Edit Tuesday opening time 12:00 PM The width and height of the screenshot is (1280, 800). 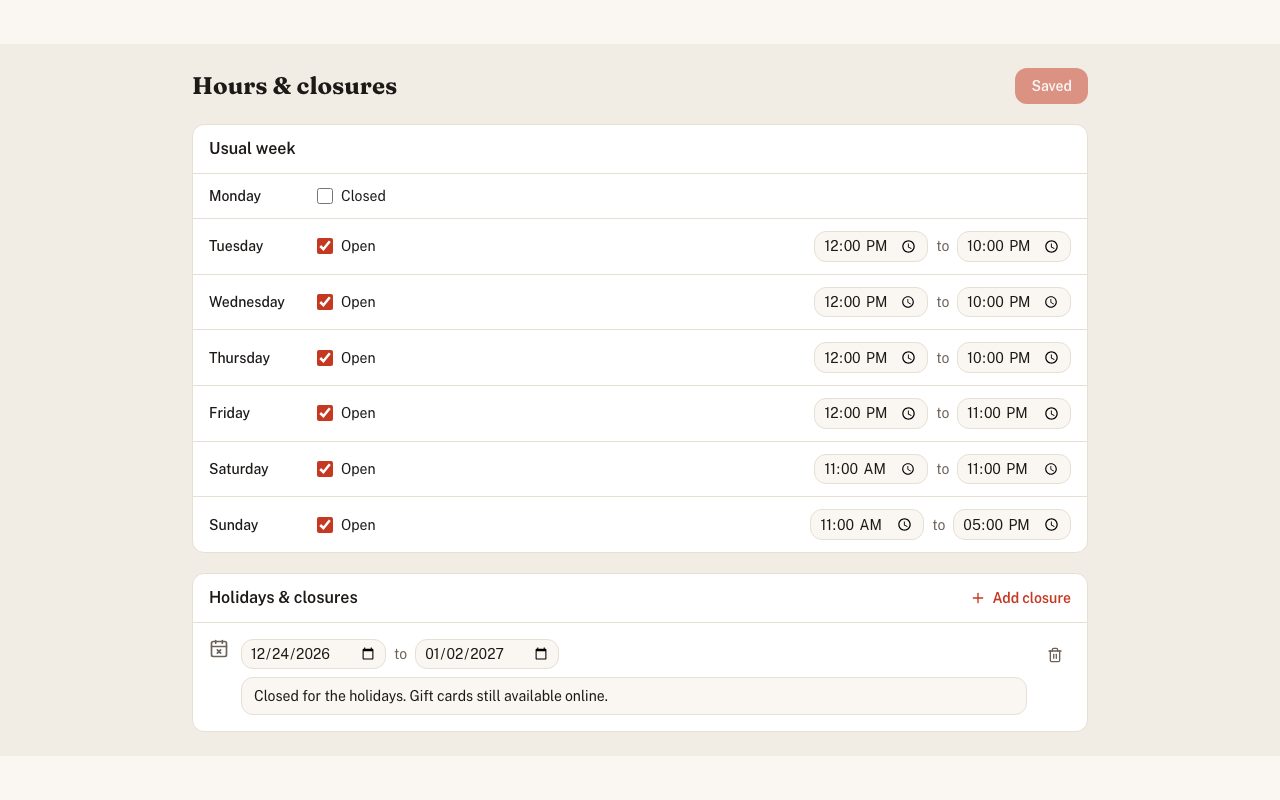(x=871, y=246)
